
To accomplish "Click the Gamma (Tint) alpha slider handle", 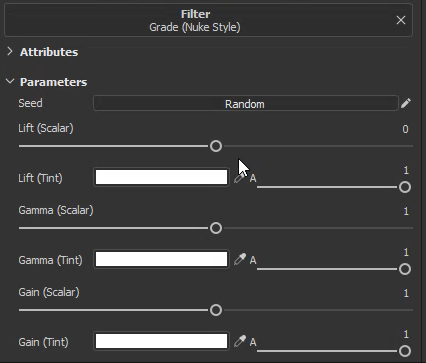I will (x=405, y=269).
